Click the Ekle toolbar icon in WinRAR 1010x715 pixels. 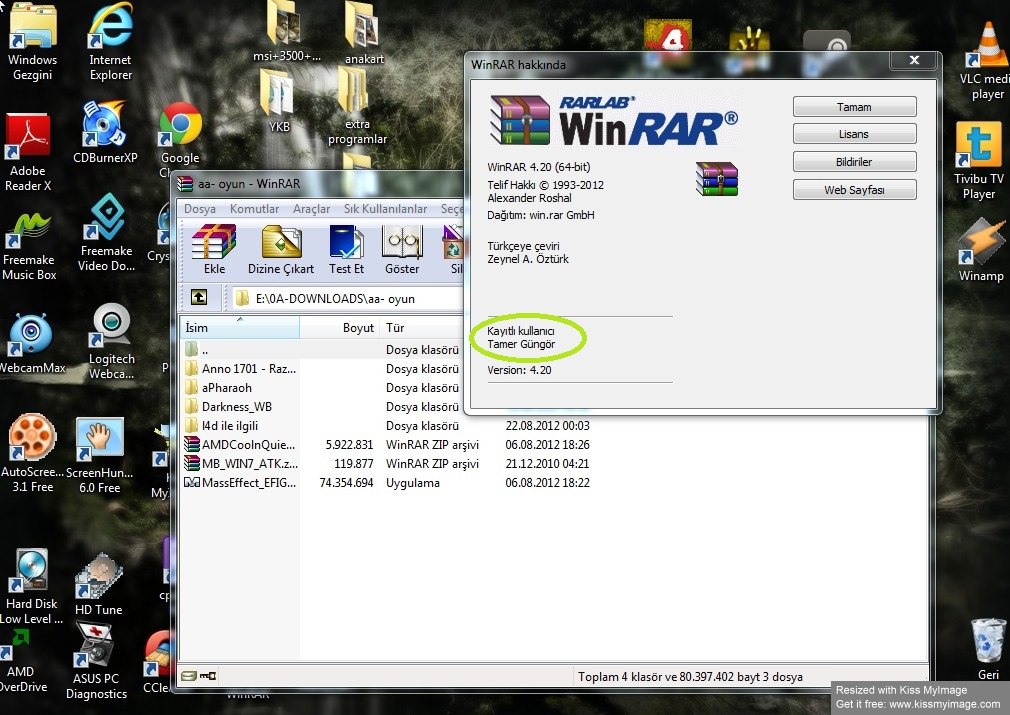[214, 249]
